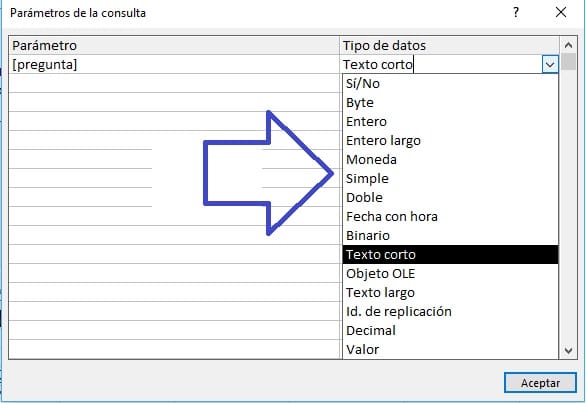
Task: Choose the Moneda option
Action: click(x=450, y=160)
